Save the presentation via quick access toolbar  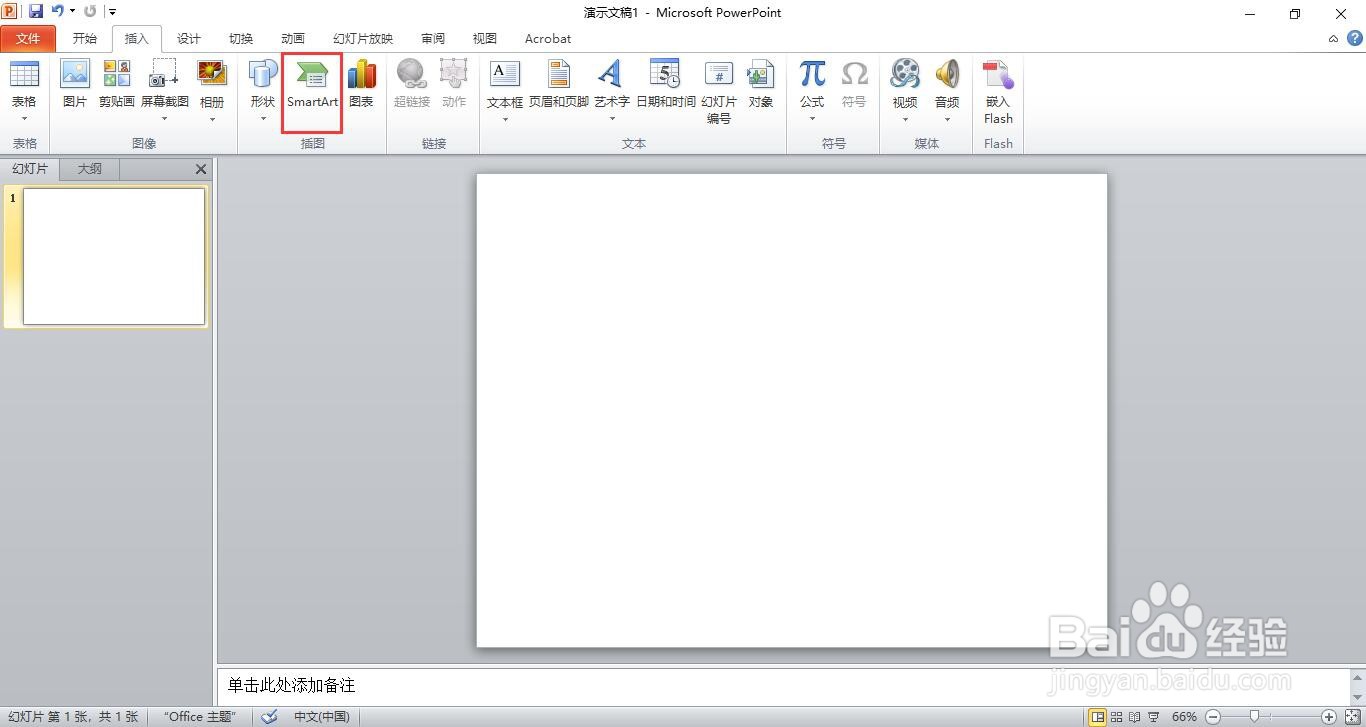coord(36,12)
